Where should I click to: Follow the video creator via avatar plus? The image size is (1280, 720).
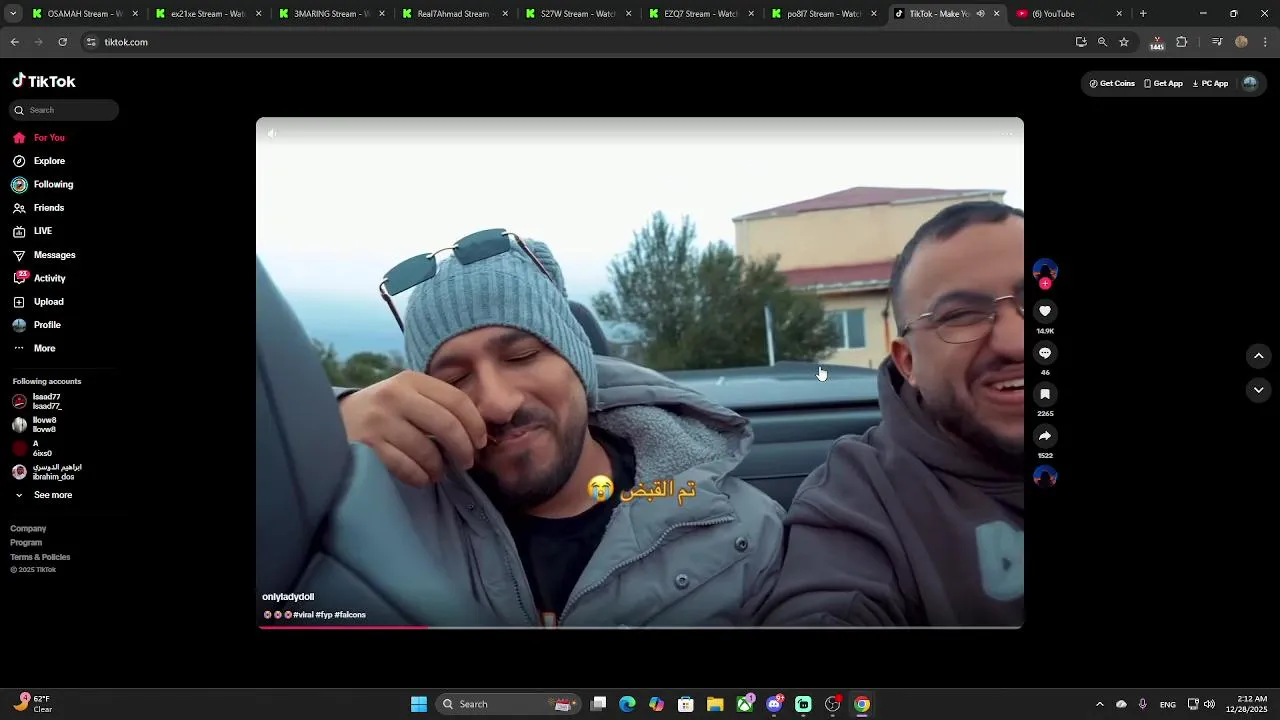point(1045,284)
